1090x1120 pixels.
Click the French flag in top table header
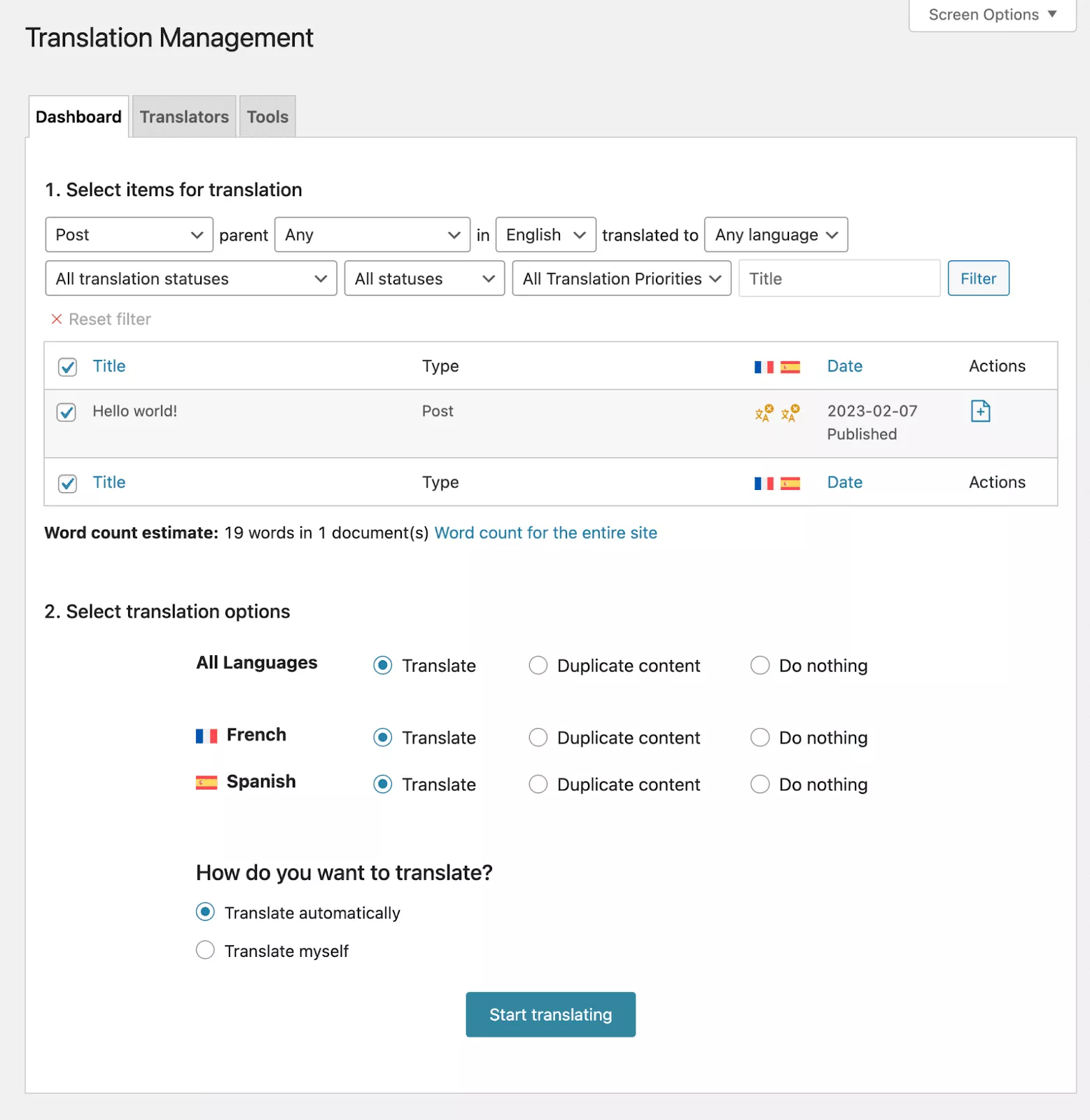(x=764, y=367)
